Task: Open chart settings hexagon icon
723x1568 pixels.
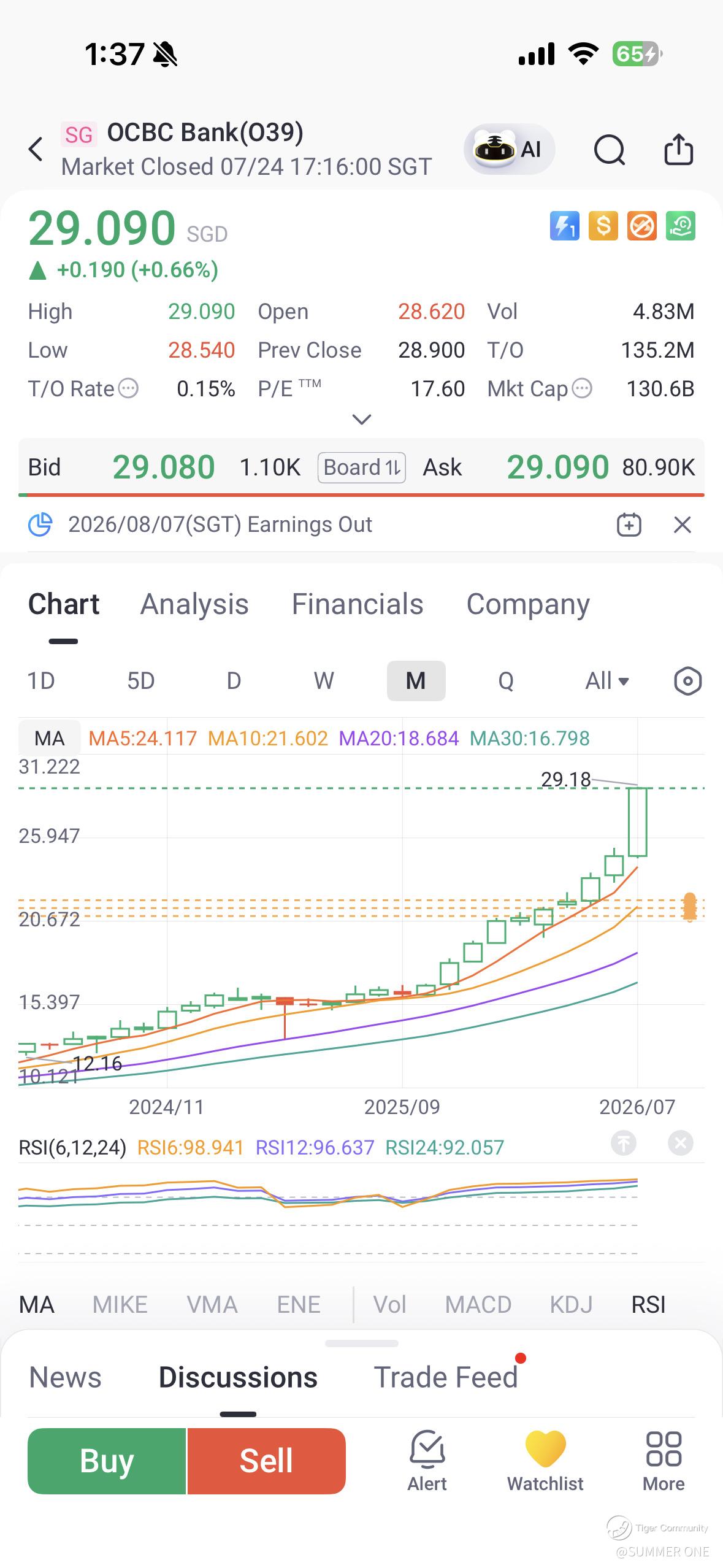Action: click(687, 681)
